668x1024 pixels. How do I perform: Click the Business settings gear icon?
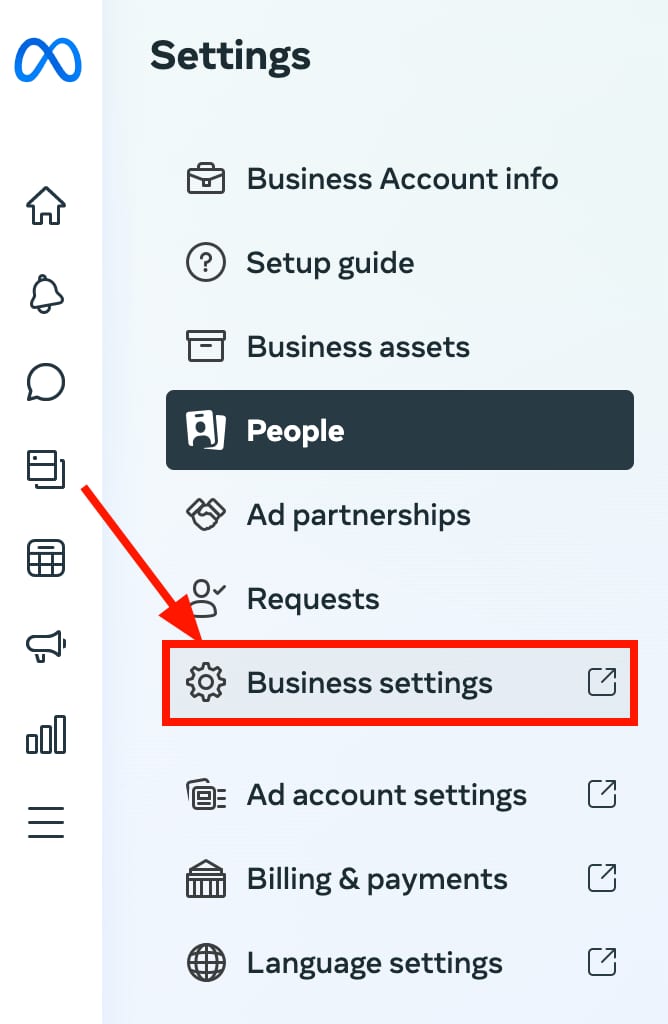pos(206,682)
